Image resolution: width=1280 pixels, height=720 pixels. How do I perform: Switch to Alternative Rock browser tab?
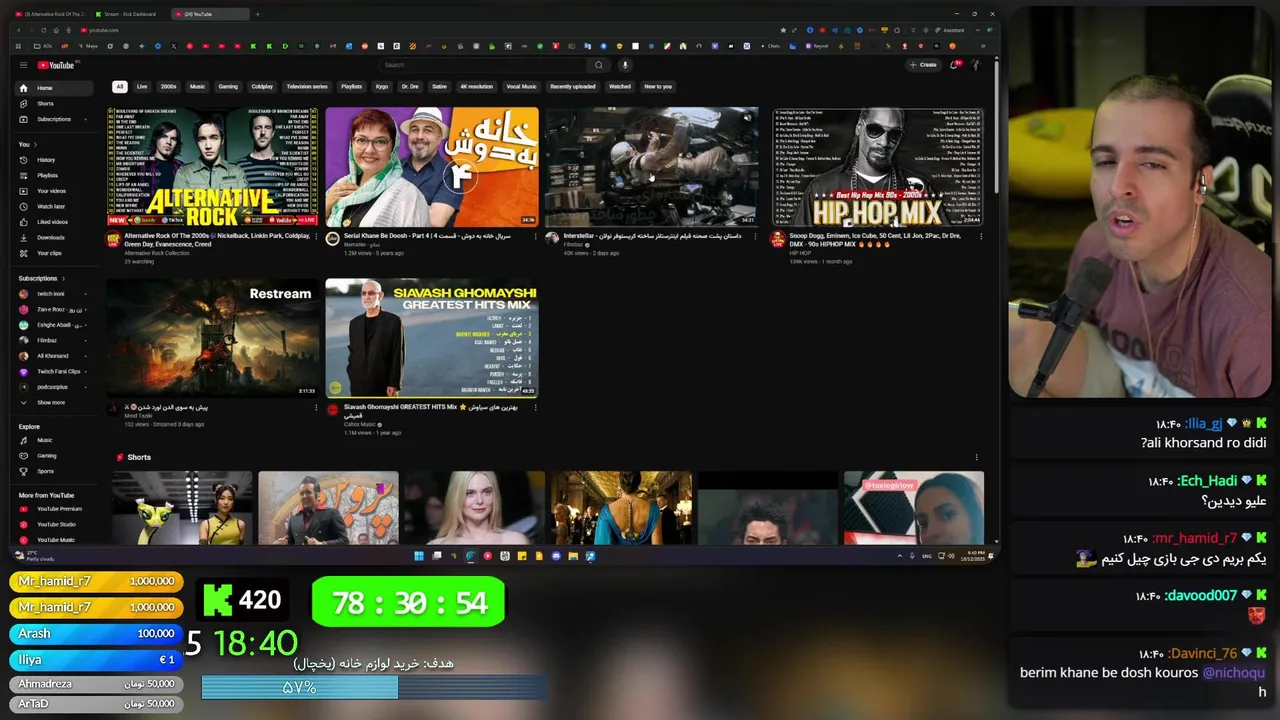(x=50, y=14)
